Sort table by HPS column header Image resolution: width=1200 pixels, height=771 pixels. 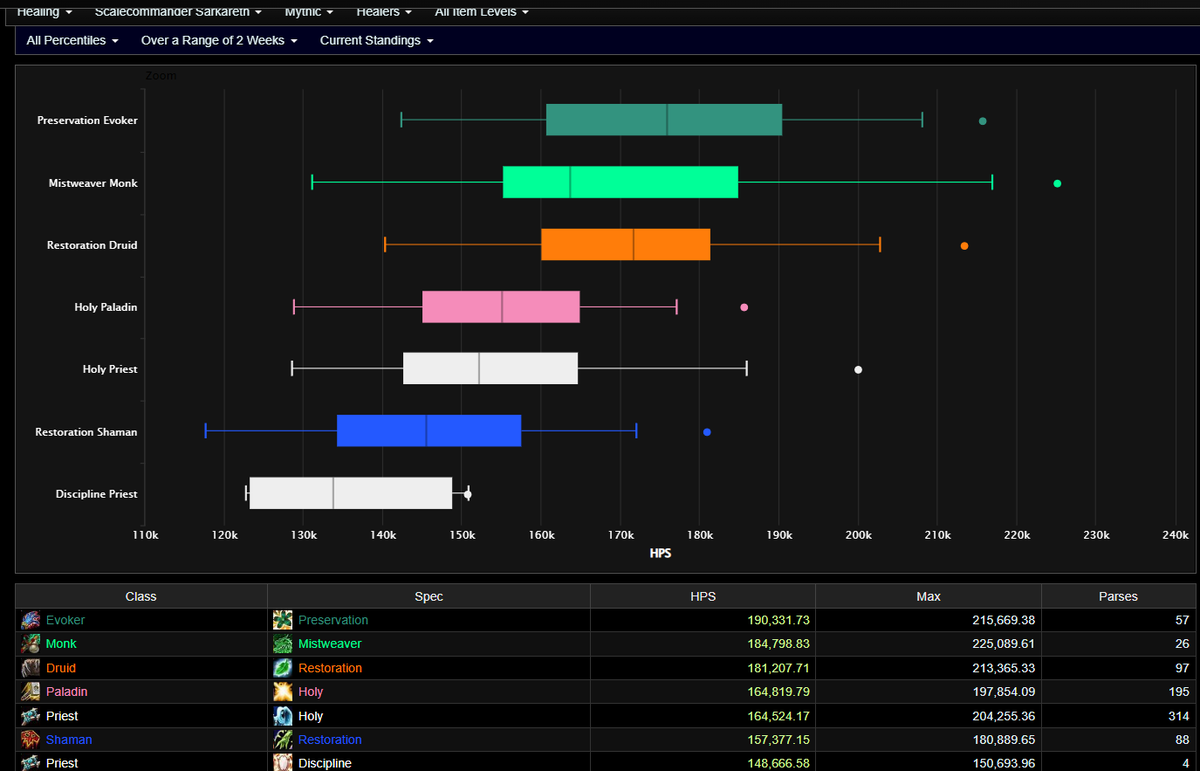[702, 596]
